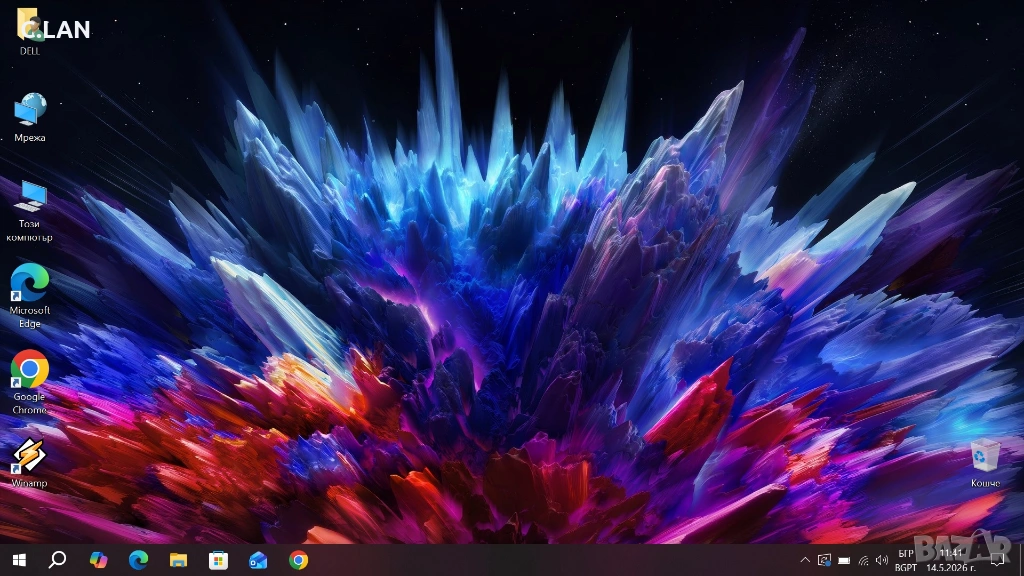Image resolution: width=1024 pixels, height=576 pixels.
Task: Launch Copilot from the taskbar
Action: (99, 560)
